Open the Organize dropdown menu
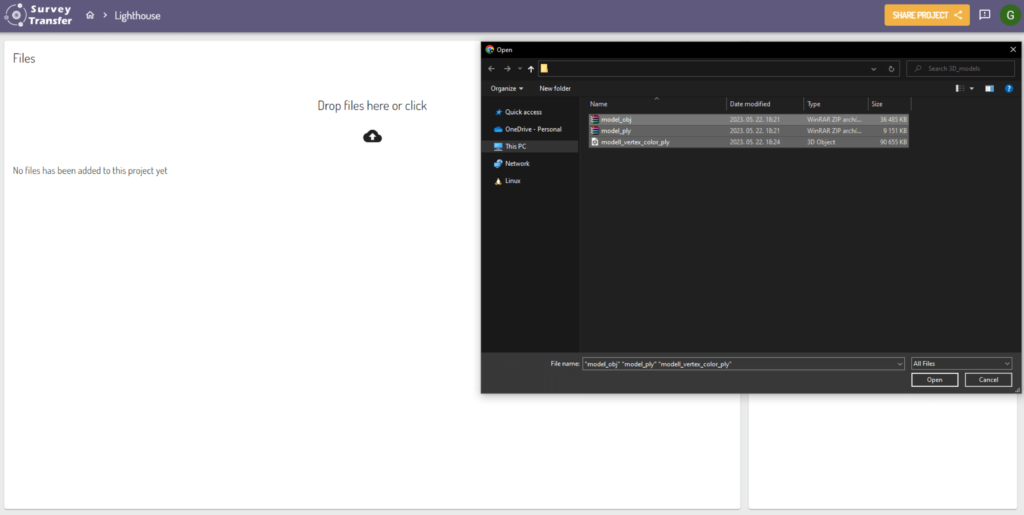1024x515 pixels. coord(507,88)
